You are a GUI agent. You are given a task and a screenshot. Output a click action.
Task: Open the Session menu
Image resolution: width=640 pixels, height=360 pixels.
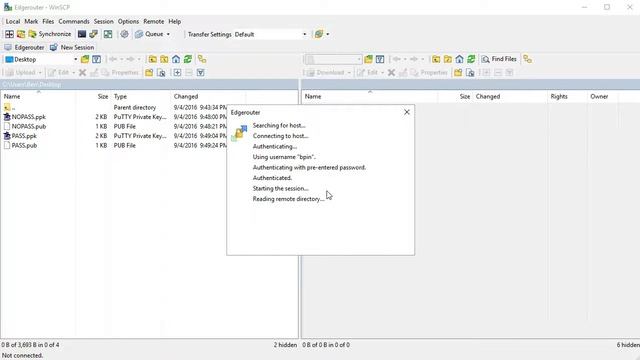[104, 21]
